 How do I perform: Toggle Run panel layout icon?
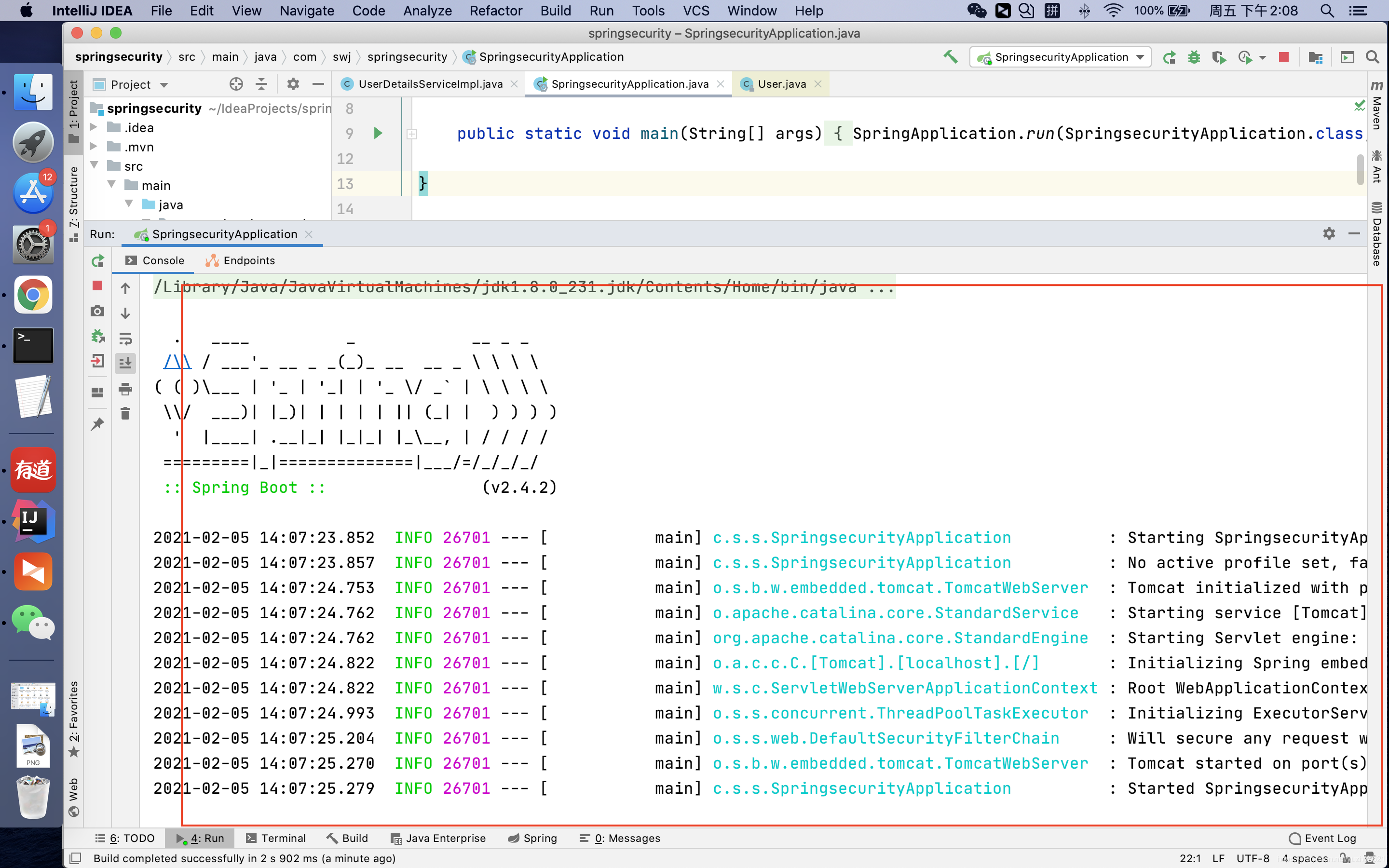[97, 392]
